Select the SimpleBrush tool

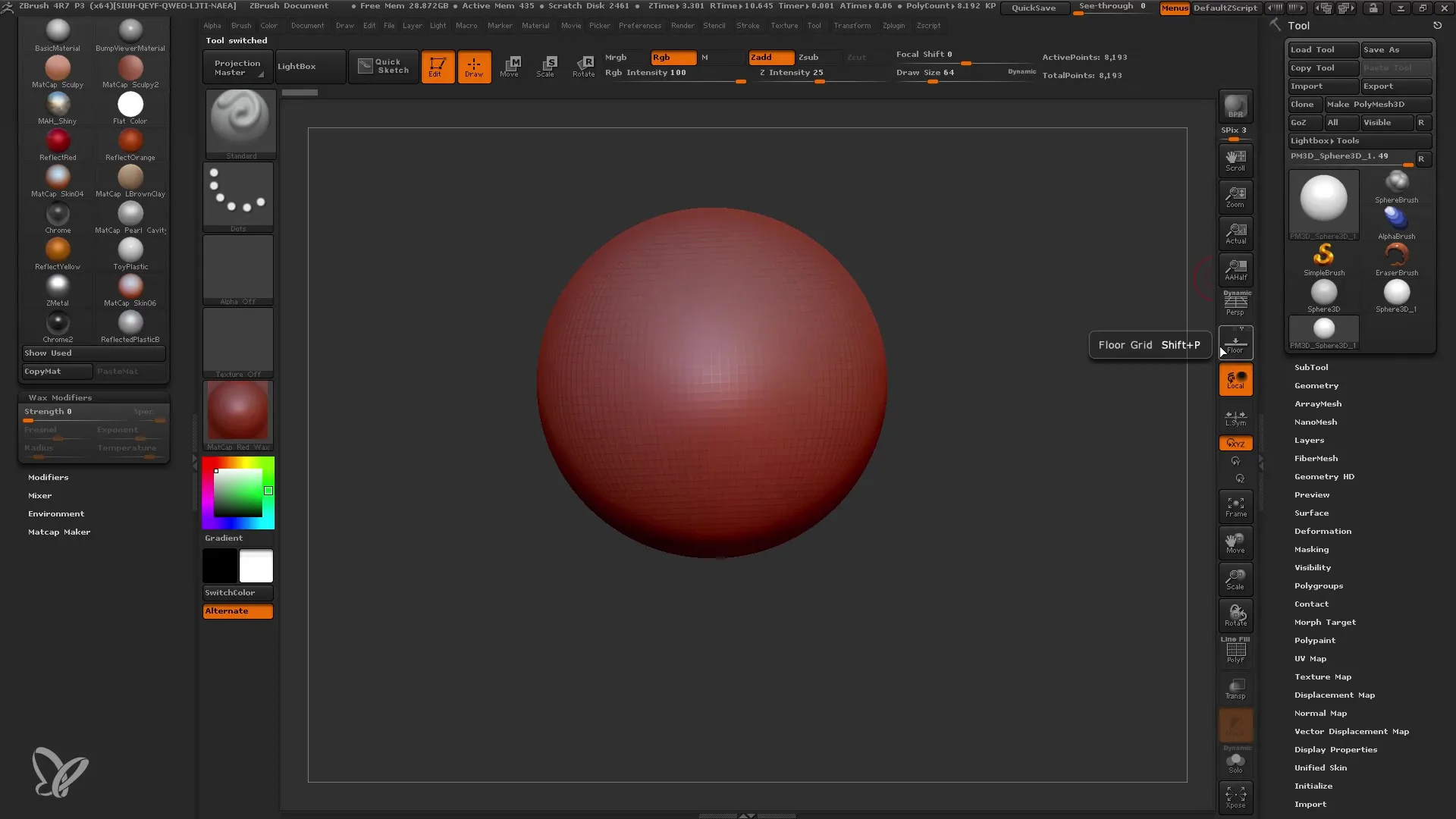pos(1323,257)
